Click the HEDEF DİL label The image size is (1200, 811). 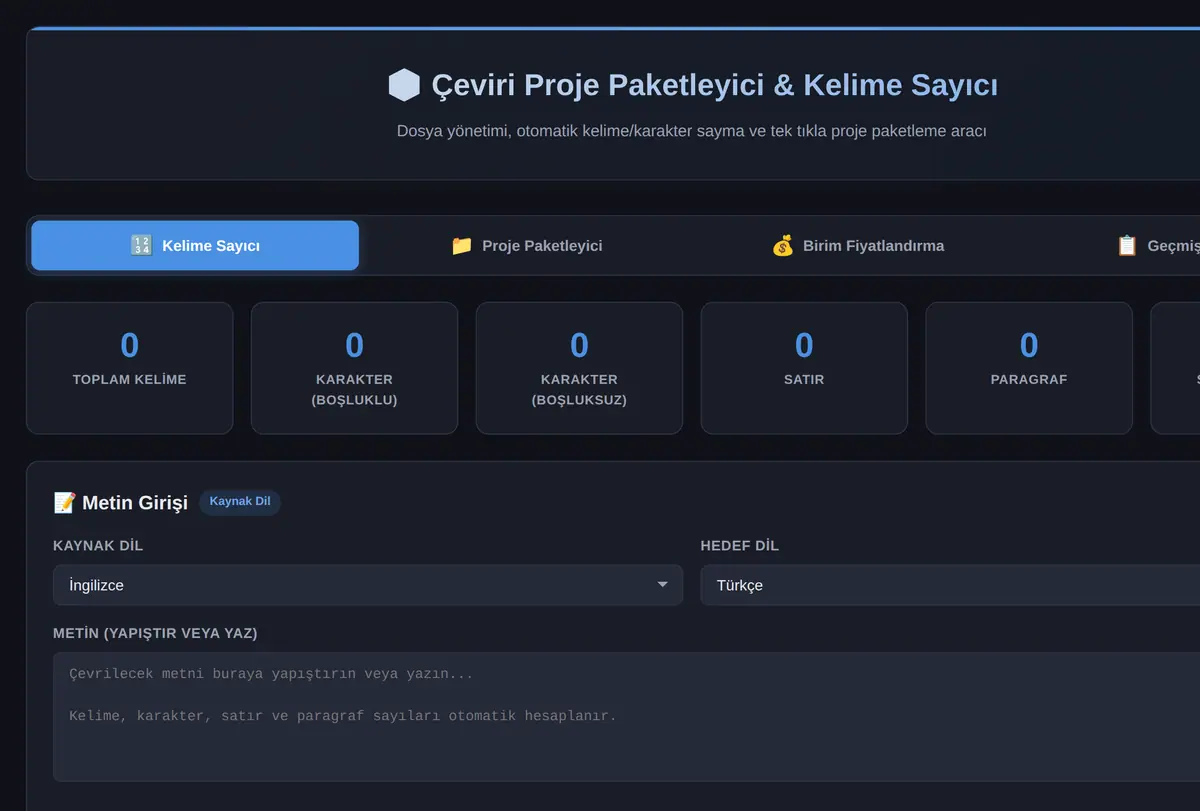pos(740,546)
